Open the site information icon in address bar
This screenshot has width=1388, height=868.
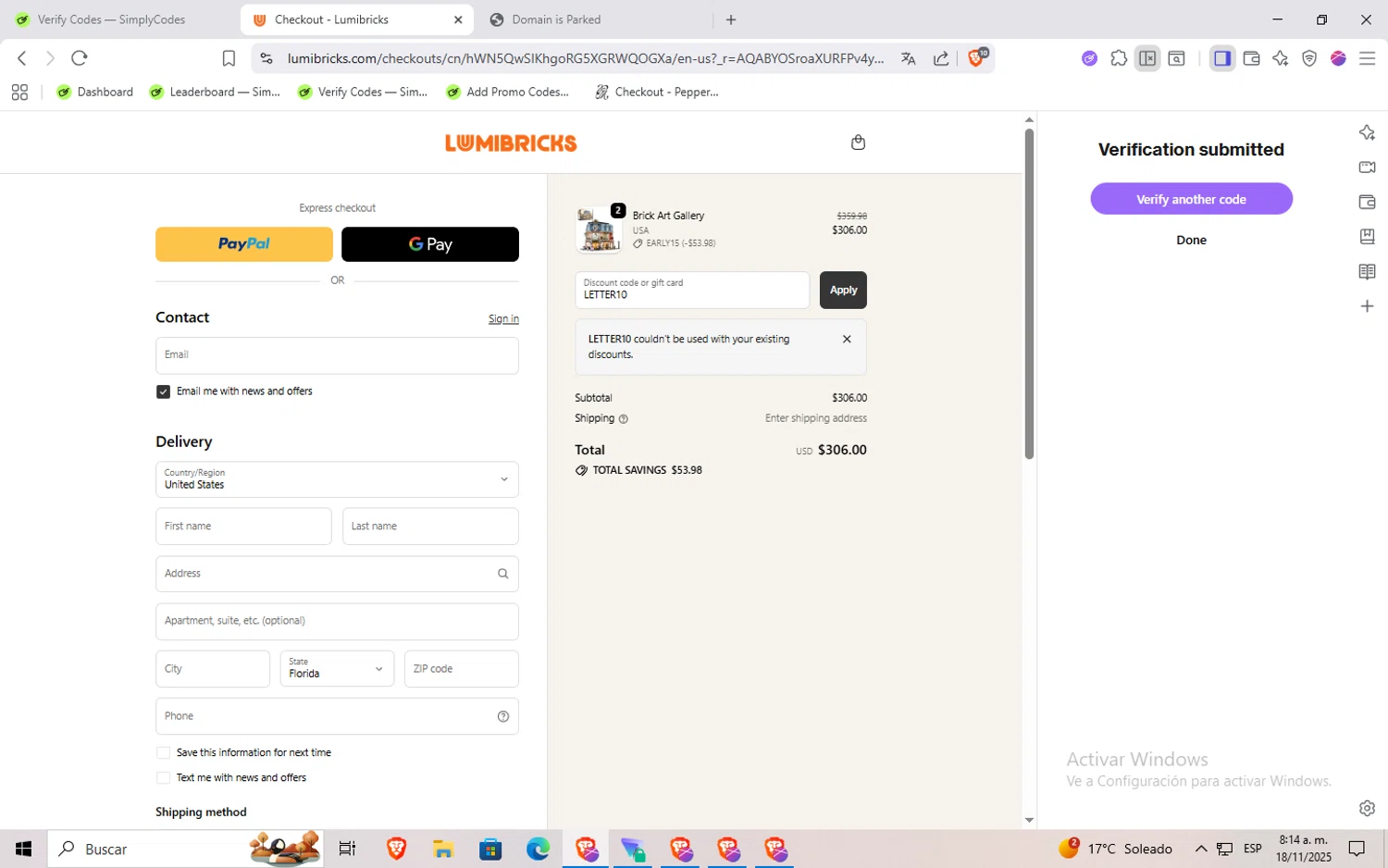(x=266, y=58)
